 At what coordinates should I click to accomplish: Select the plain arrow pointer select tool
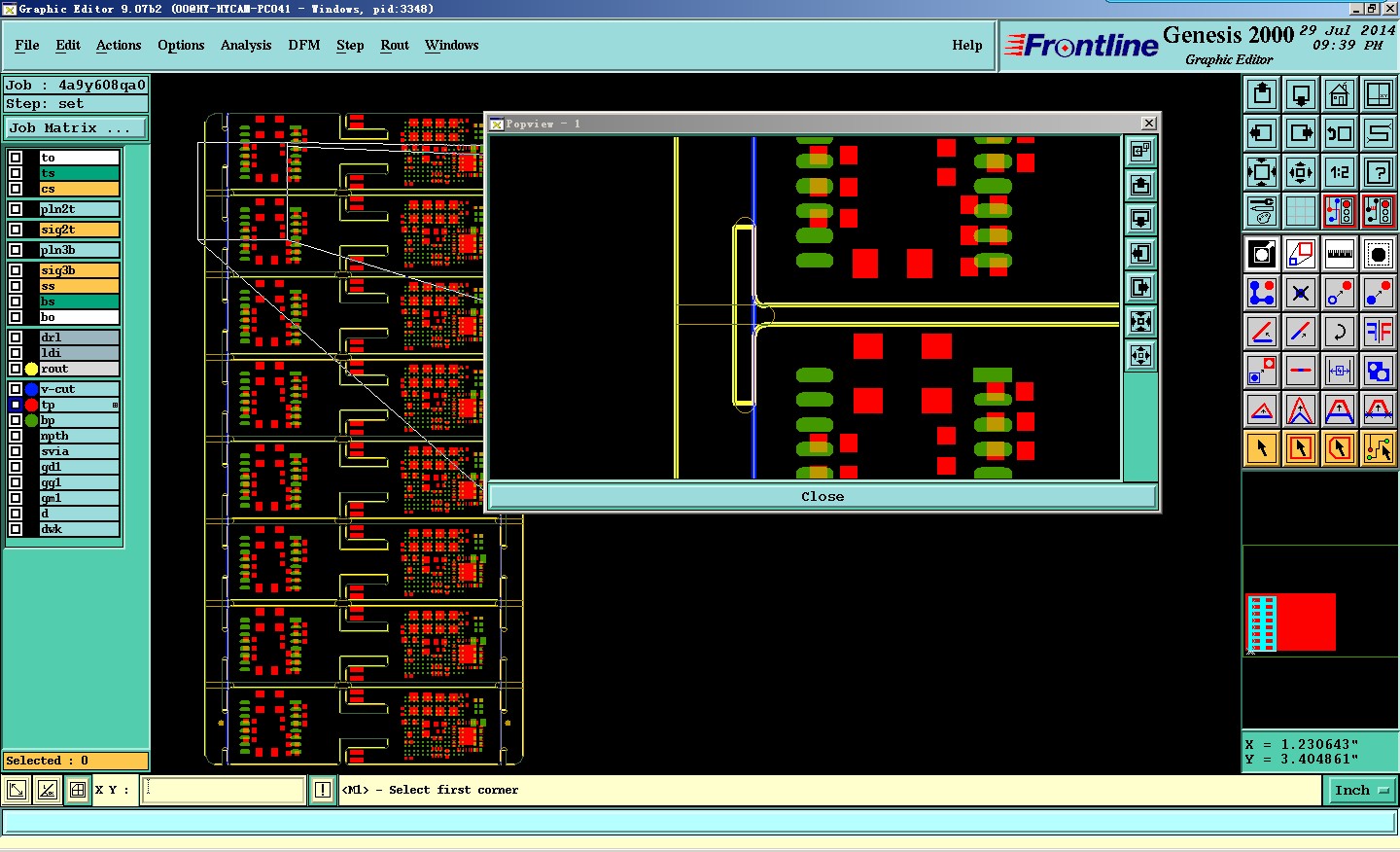pyautogui.click(x=1262, y=448)
